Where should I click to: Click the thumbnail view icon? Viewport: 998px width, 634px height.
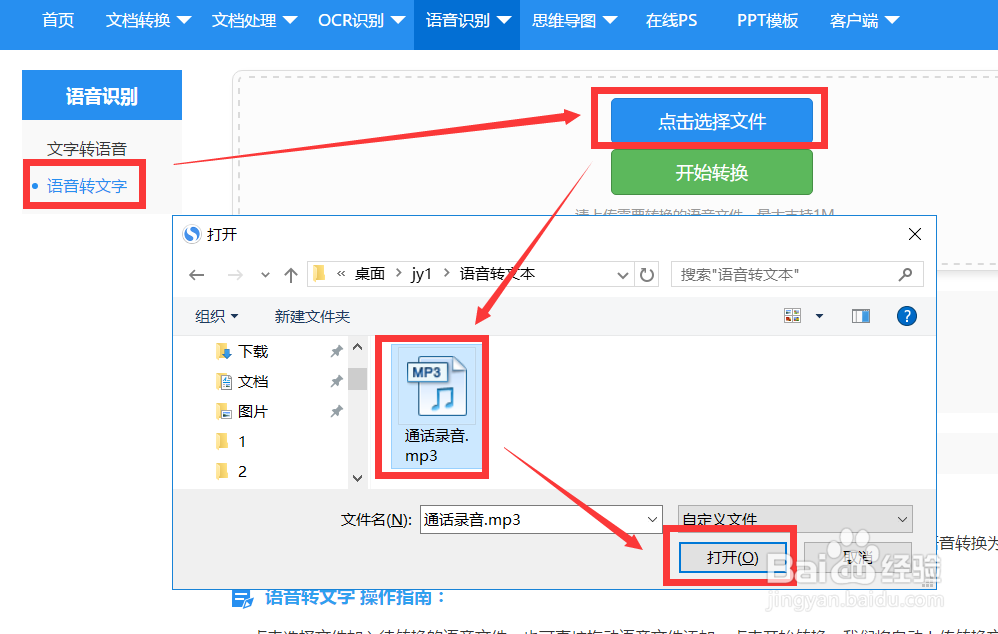click(795, 315)
